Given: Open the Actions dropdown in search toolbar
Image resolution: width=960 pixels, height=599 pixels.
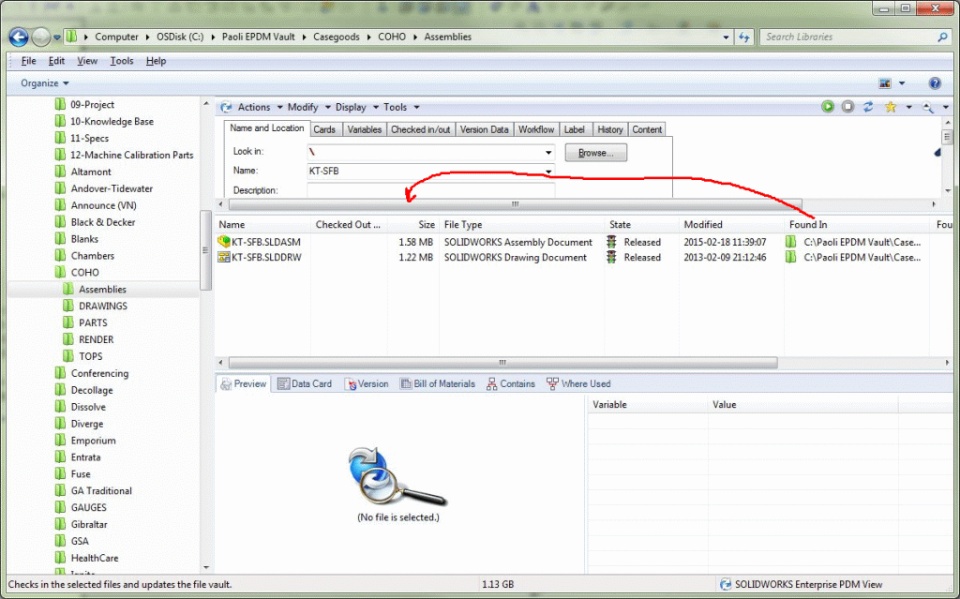Looking at the screenshot, I should (x=260, y=107).
